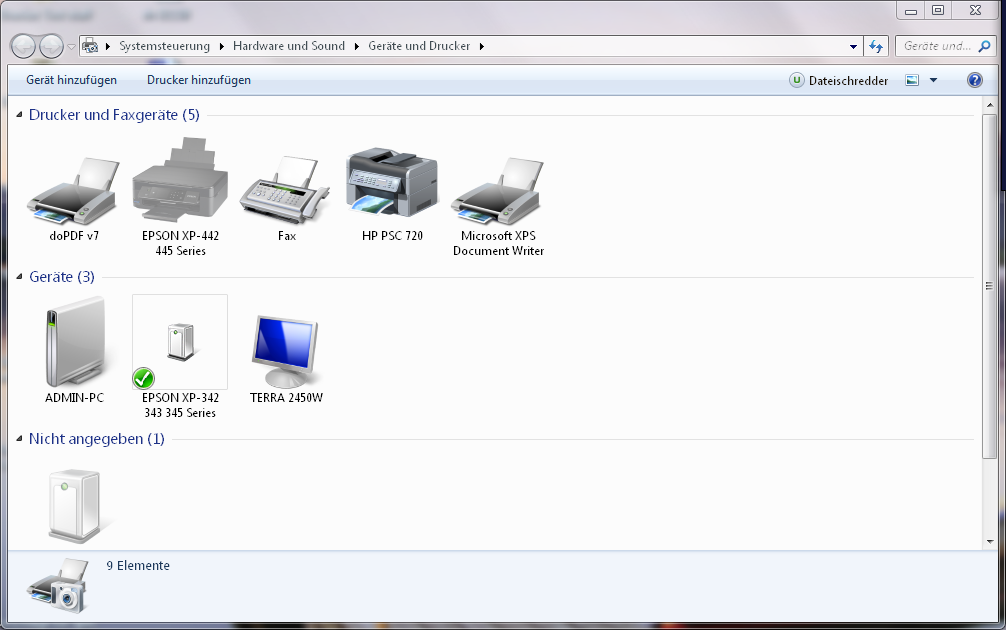Select the HP PSC 720 printer
Image resolution: width=1006 pixels, height=630 pixels.
[392, 183]
